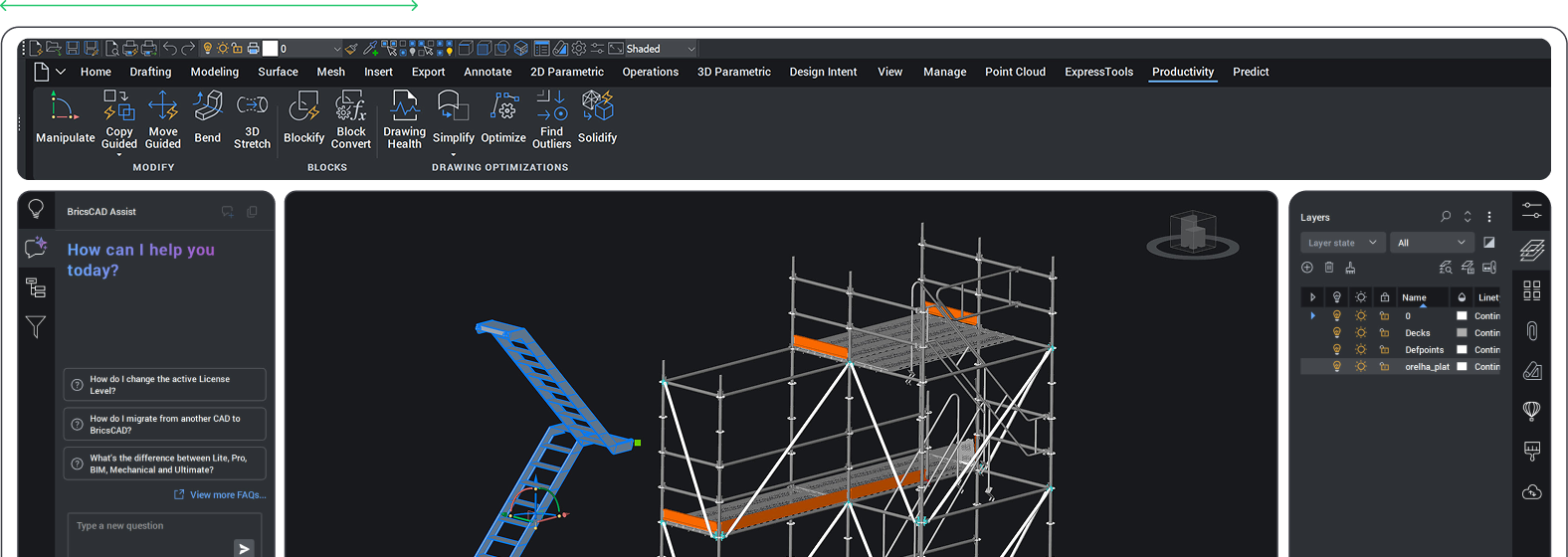Click the color swatch of layer Decks
Screen dimensions: 1568x557
point(1462,333)
